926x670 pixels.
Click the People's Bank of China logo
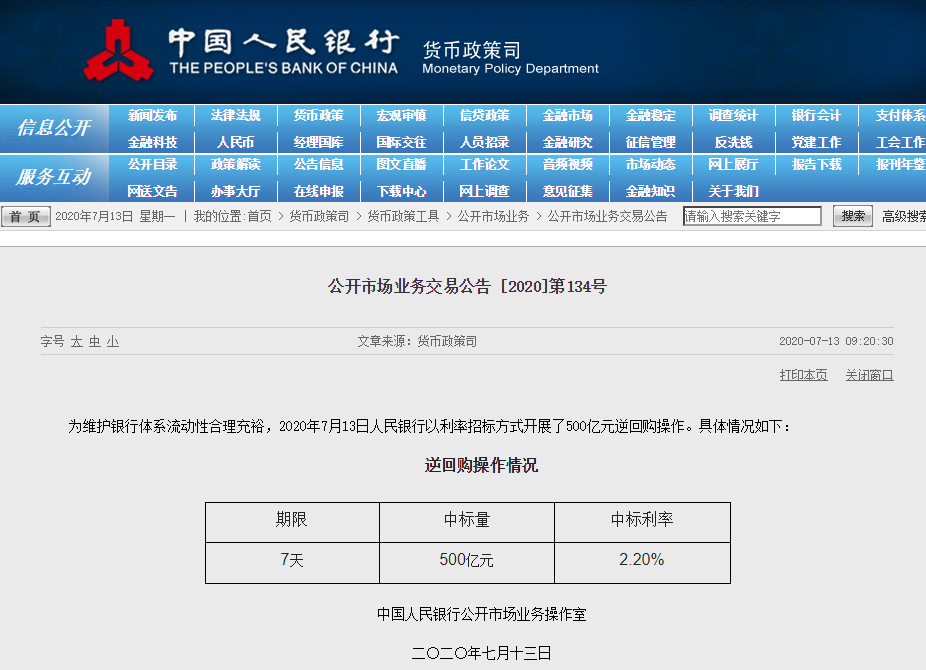click(x=118, y=52)
